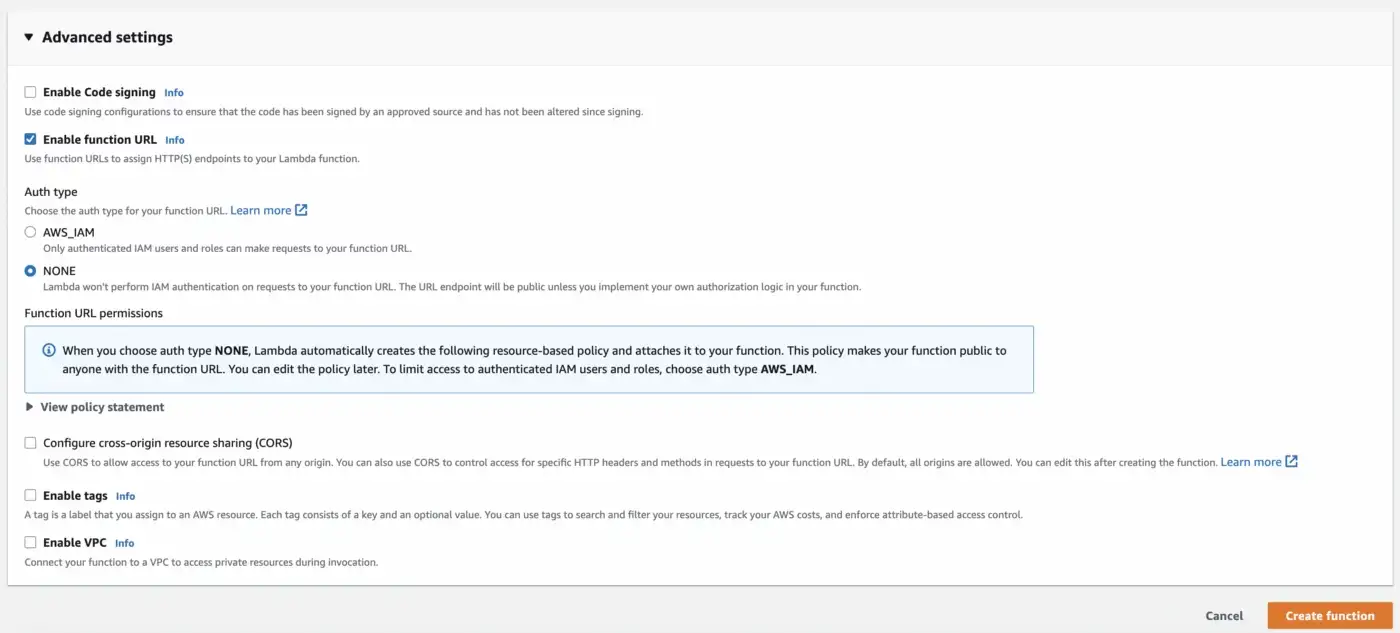
Task: Check Configure cross-origin resource sharing (CORS)
Action: coord(30,442)
